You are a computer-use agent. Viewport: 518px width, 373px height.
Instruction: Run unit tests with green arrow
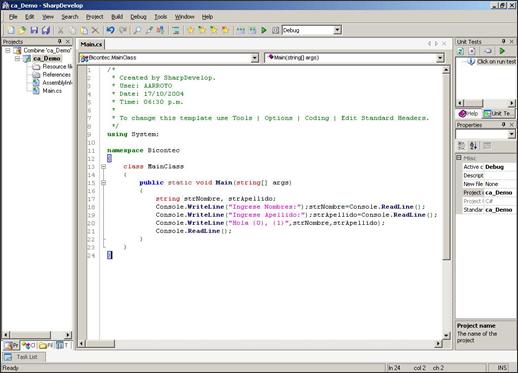[x=502, y=51]
